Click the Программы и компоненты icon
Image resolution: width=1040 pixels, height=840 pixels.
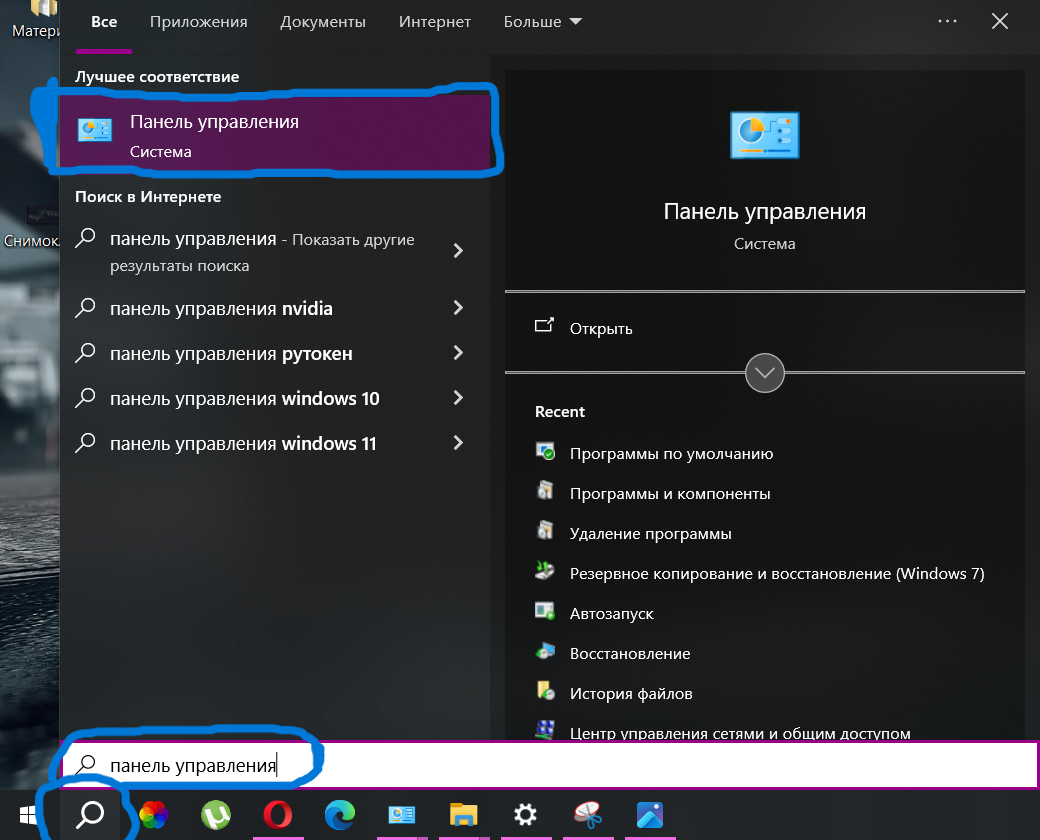(545, 491)
